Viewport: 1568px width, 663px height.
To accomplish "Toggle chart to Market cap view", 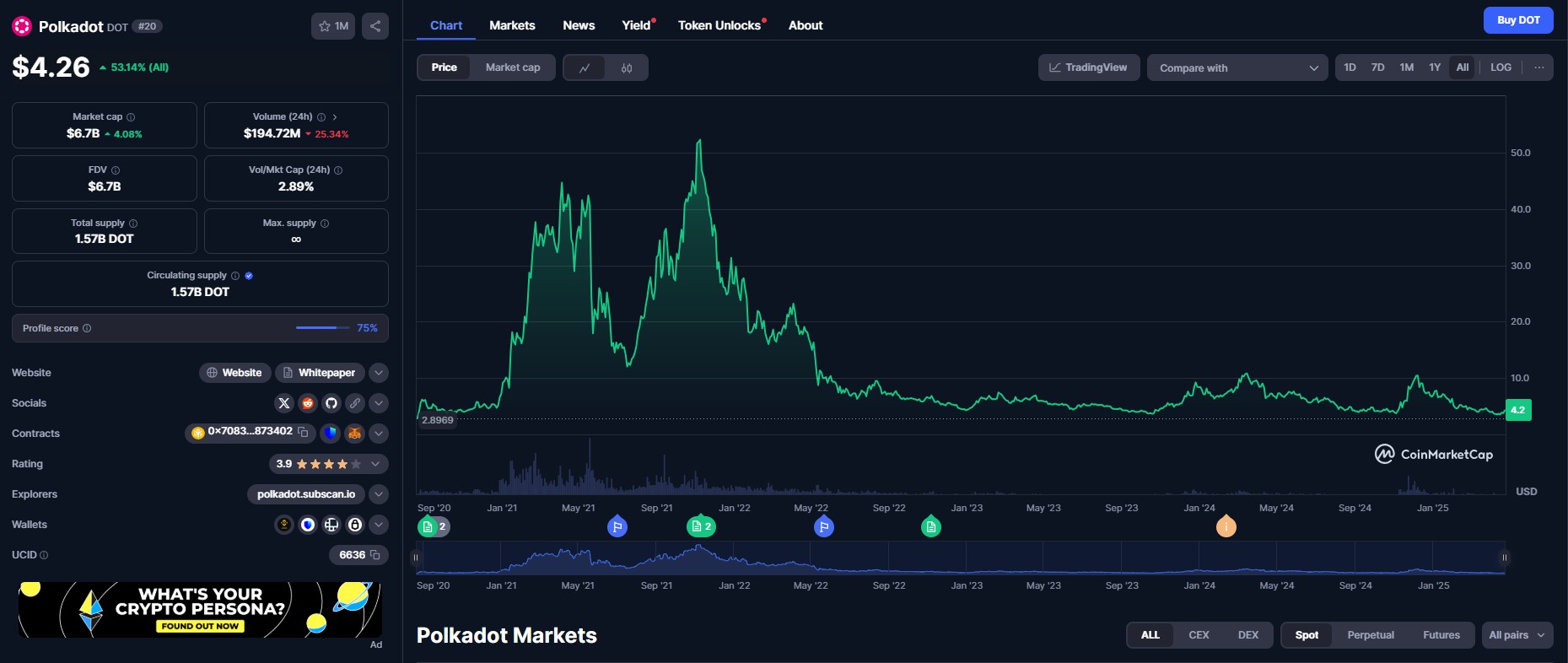I will click(x=512, y=67).
